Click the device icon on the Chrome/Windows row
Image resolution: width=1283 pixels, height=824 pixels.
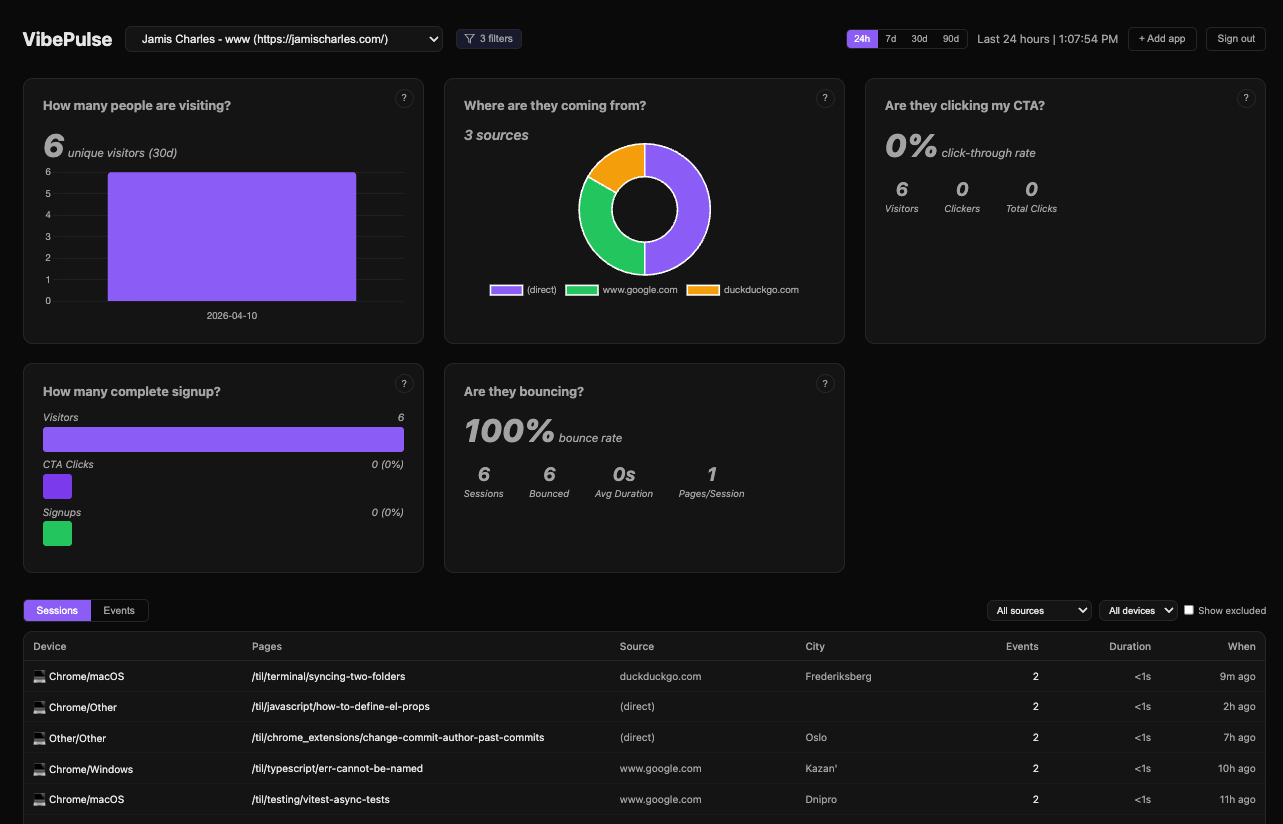pos(37,768)
